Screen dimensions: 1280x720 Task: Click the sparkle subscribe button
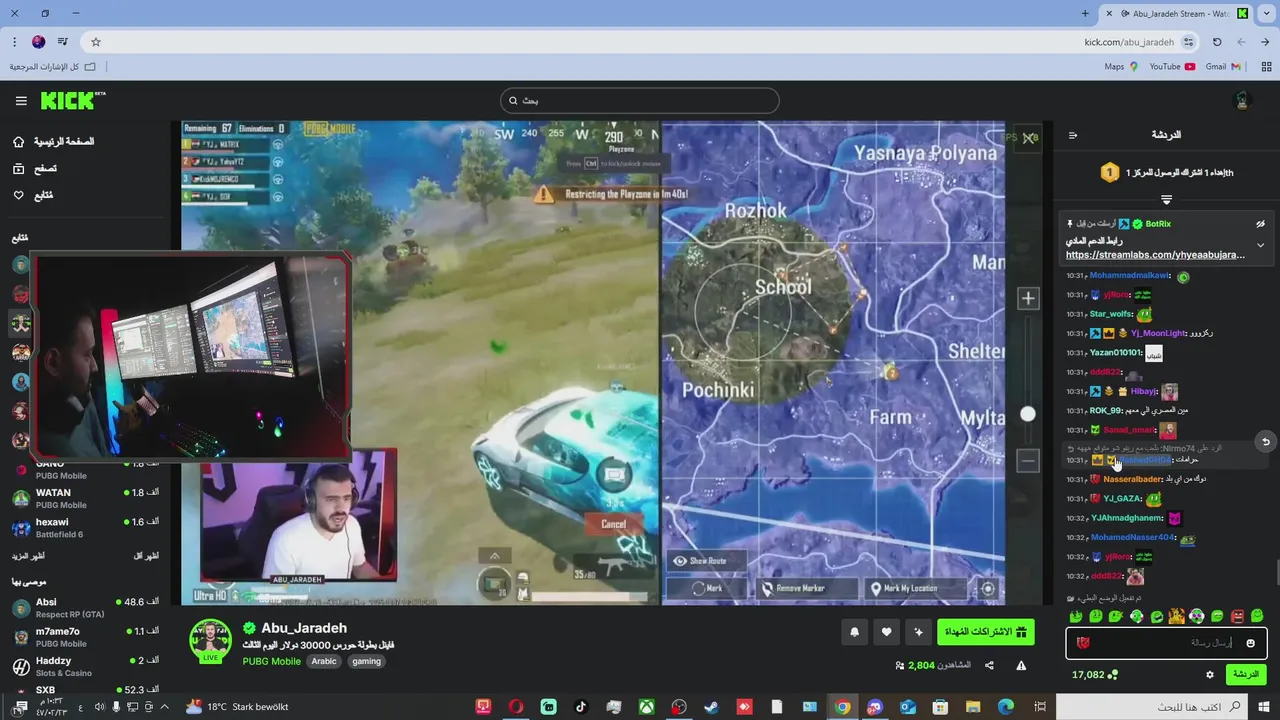pos(919,632)
